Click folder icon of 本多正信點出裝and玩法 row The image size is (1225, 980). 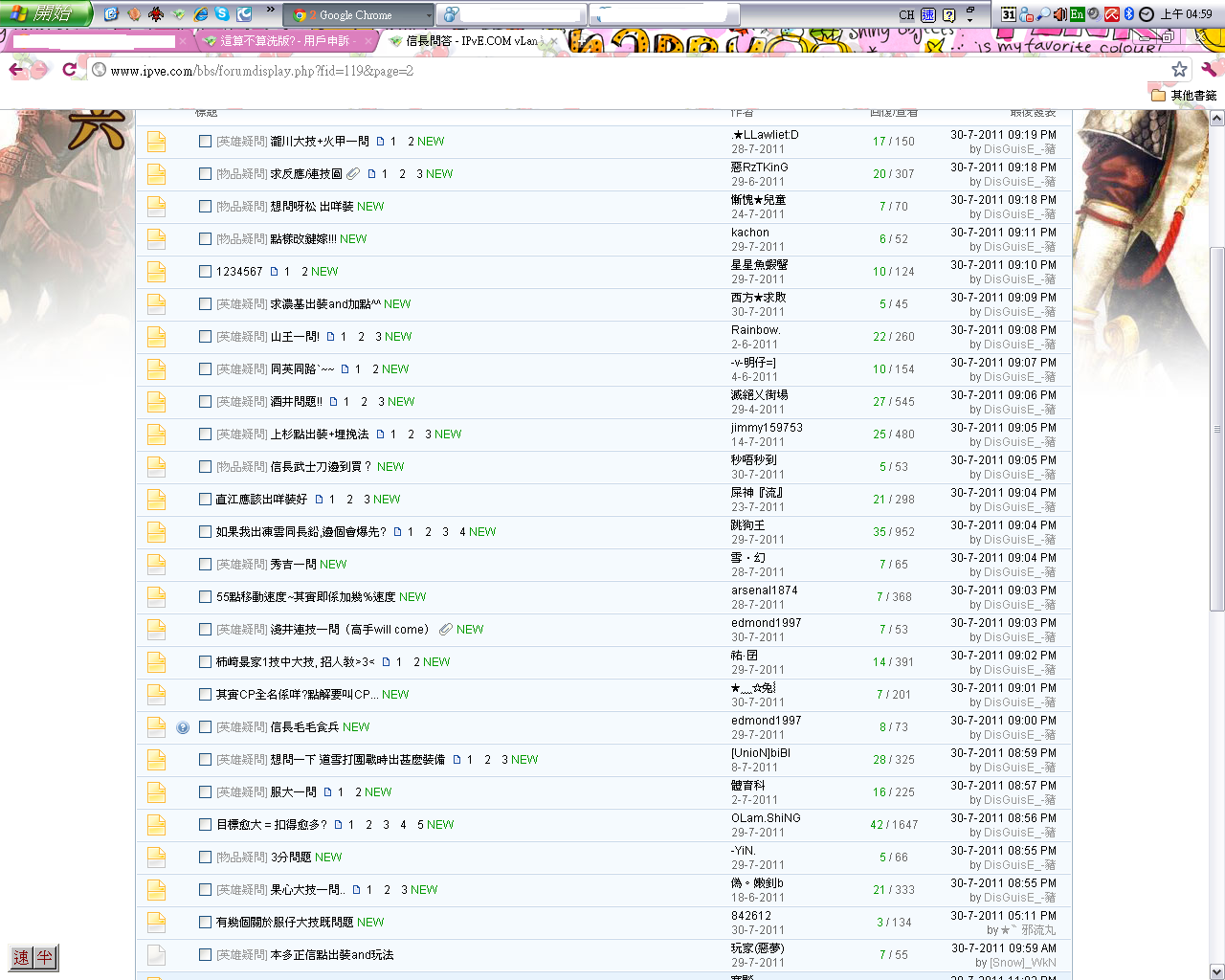point(157,955)
